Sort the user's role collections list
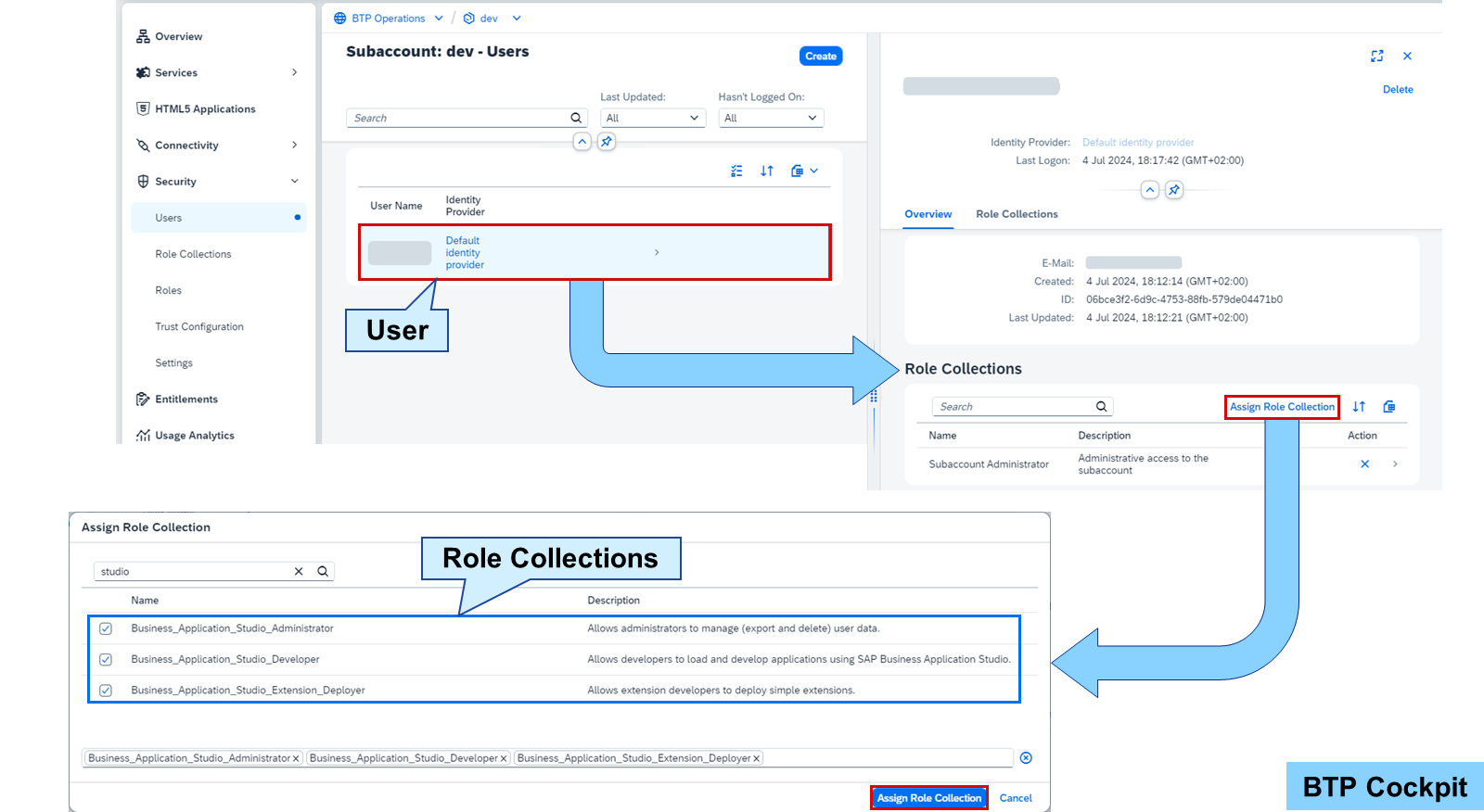The height and width of the screenshot is (812, 1484). pos(1359,407)
